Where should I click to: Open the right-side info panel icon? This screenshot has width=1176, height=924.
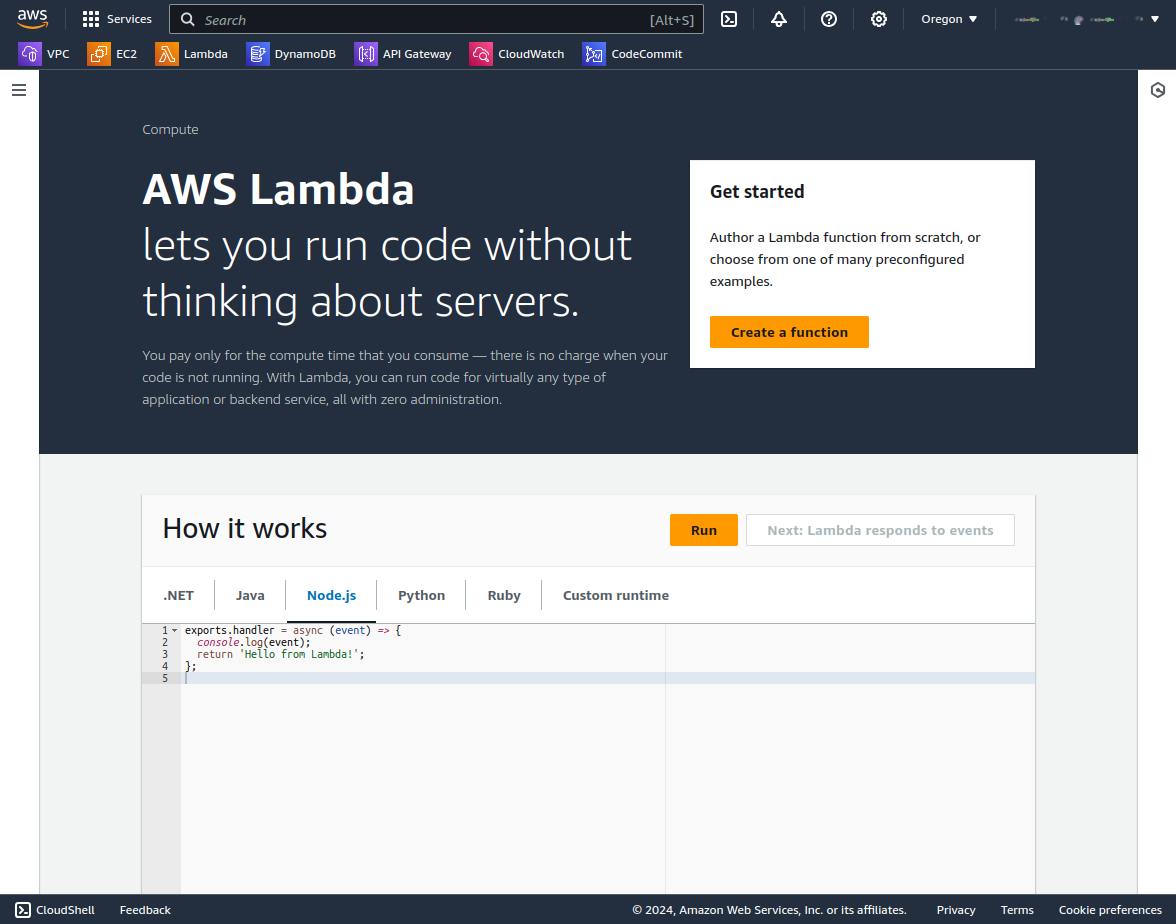coord(1157,90)
